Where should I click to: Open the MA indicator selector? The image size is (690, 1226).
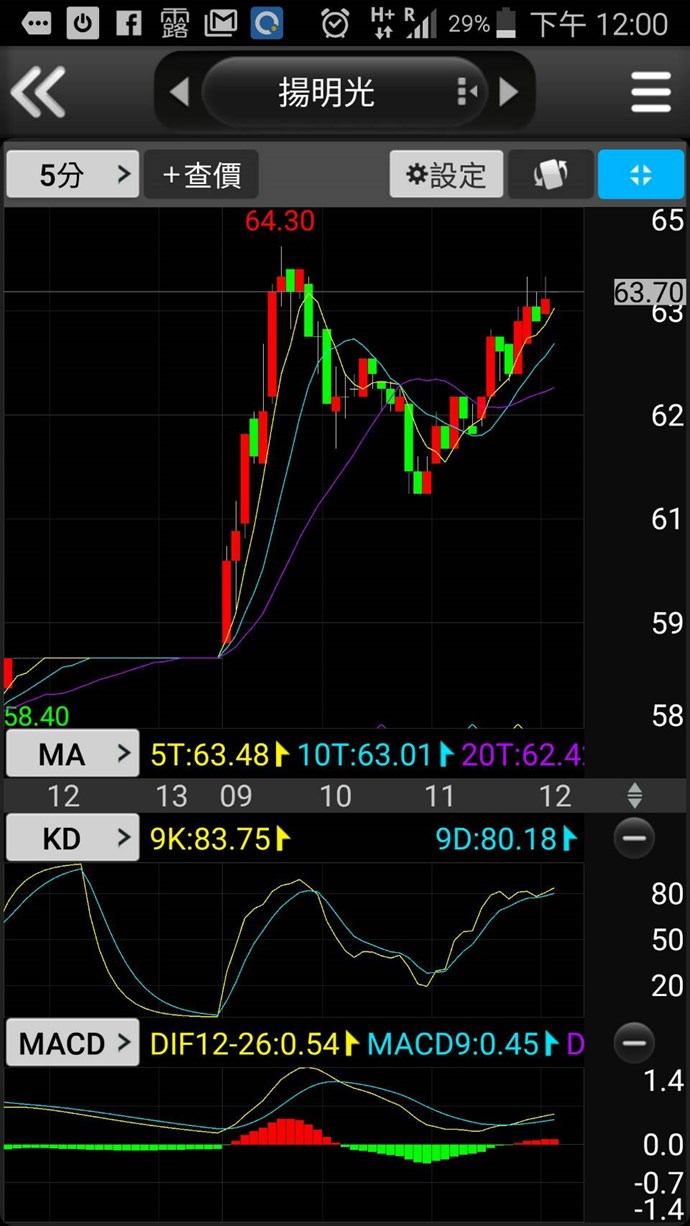click(x=72, y=754)
